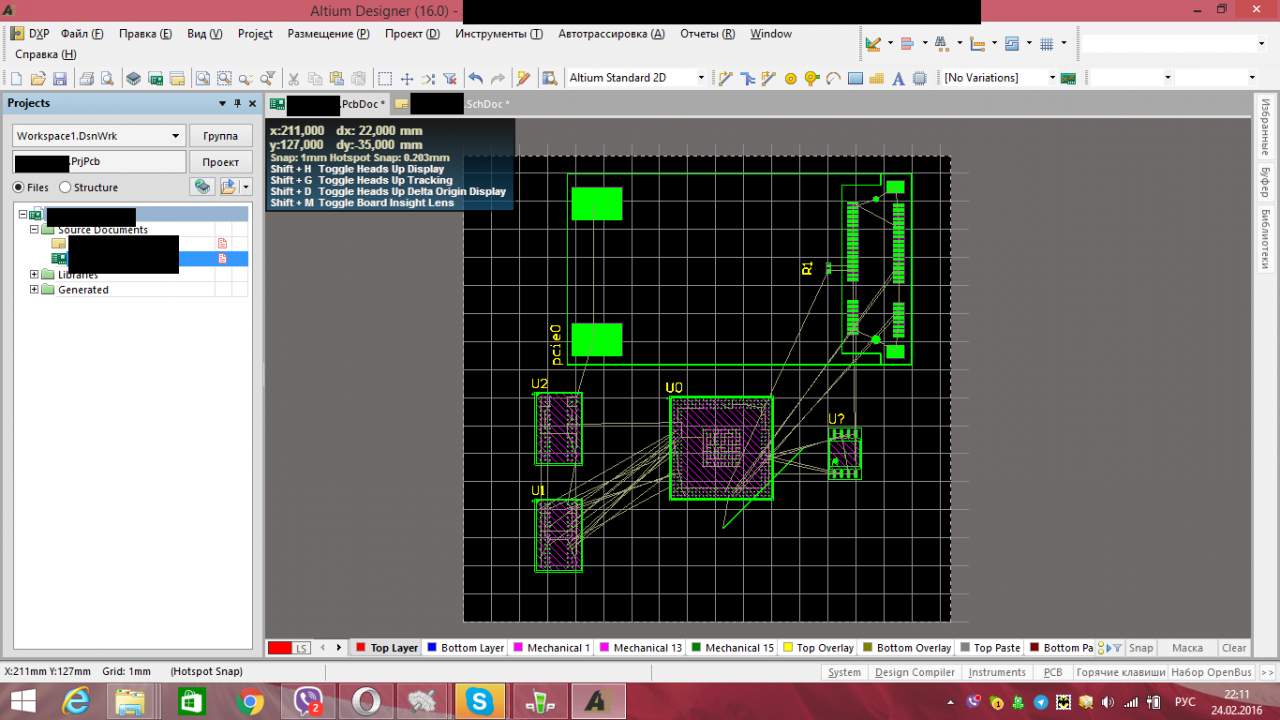Select the Structure radio button
This screenshot has width=1280, height=720.
click(66, 187)
